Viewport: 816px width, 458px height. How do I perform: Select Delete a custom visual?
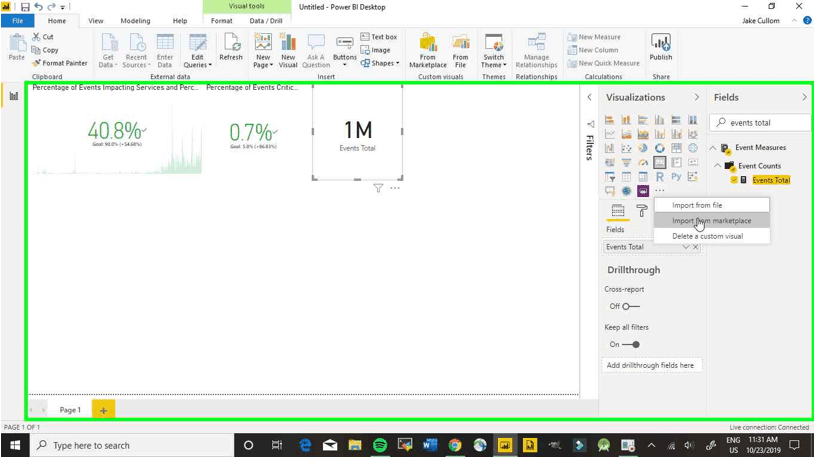[711, 236]
